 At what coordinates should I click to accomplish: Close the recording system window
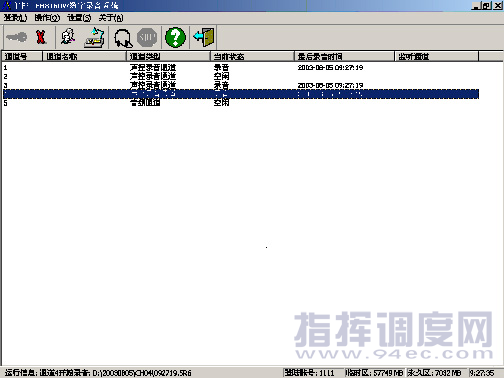point(498,5)
